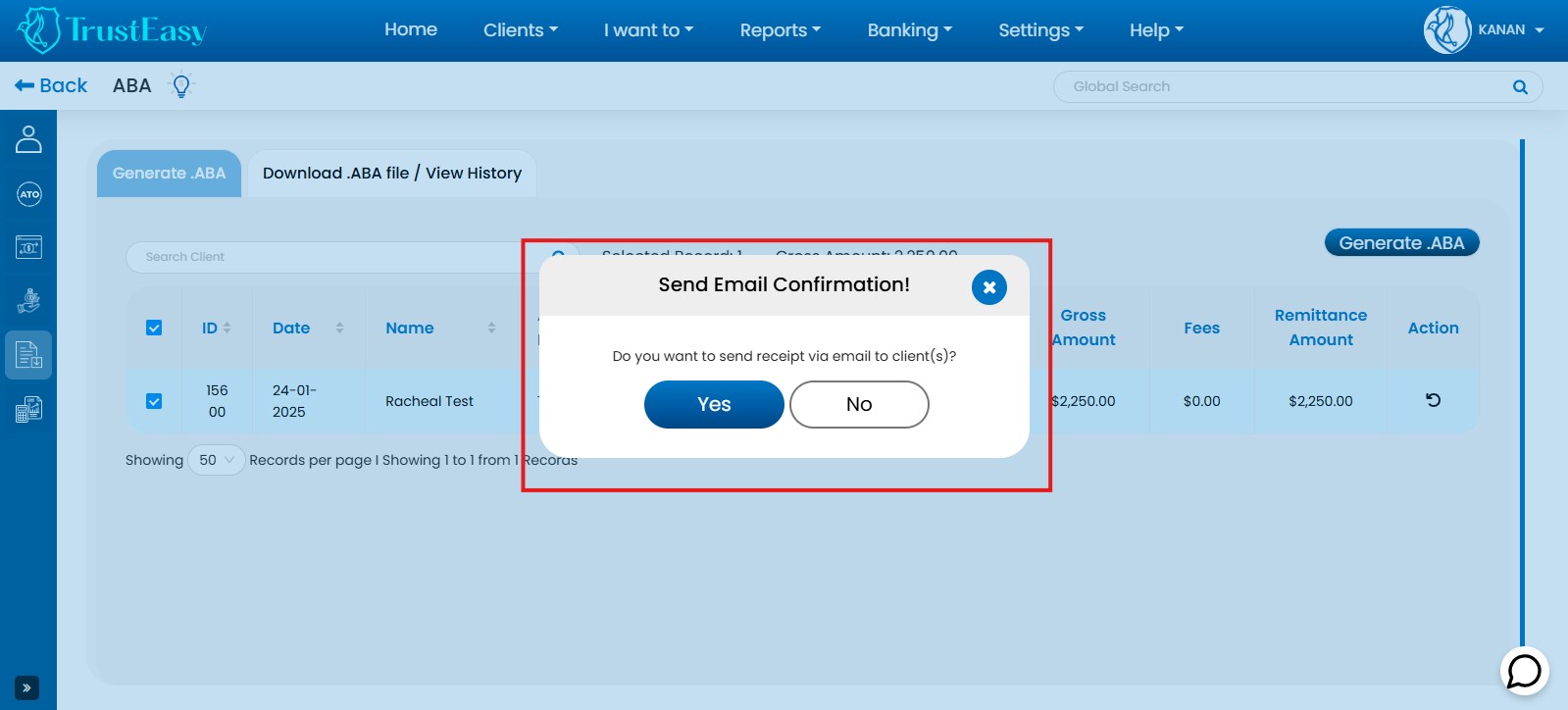The width and height of the screenshot is (1568, 710).
Task: Open the Home menu item
Action: pyautogui.click(x=410, y=29)
